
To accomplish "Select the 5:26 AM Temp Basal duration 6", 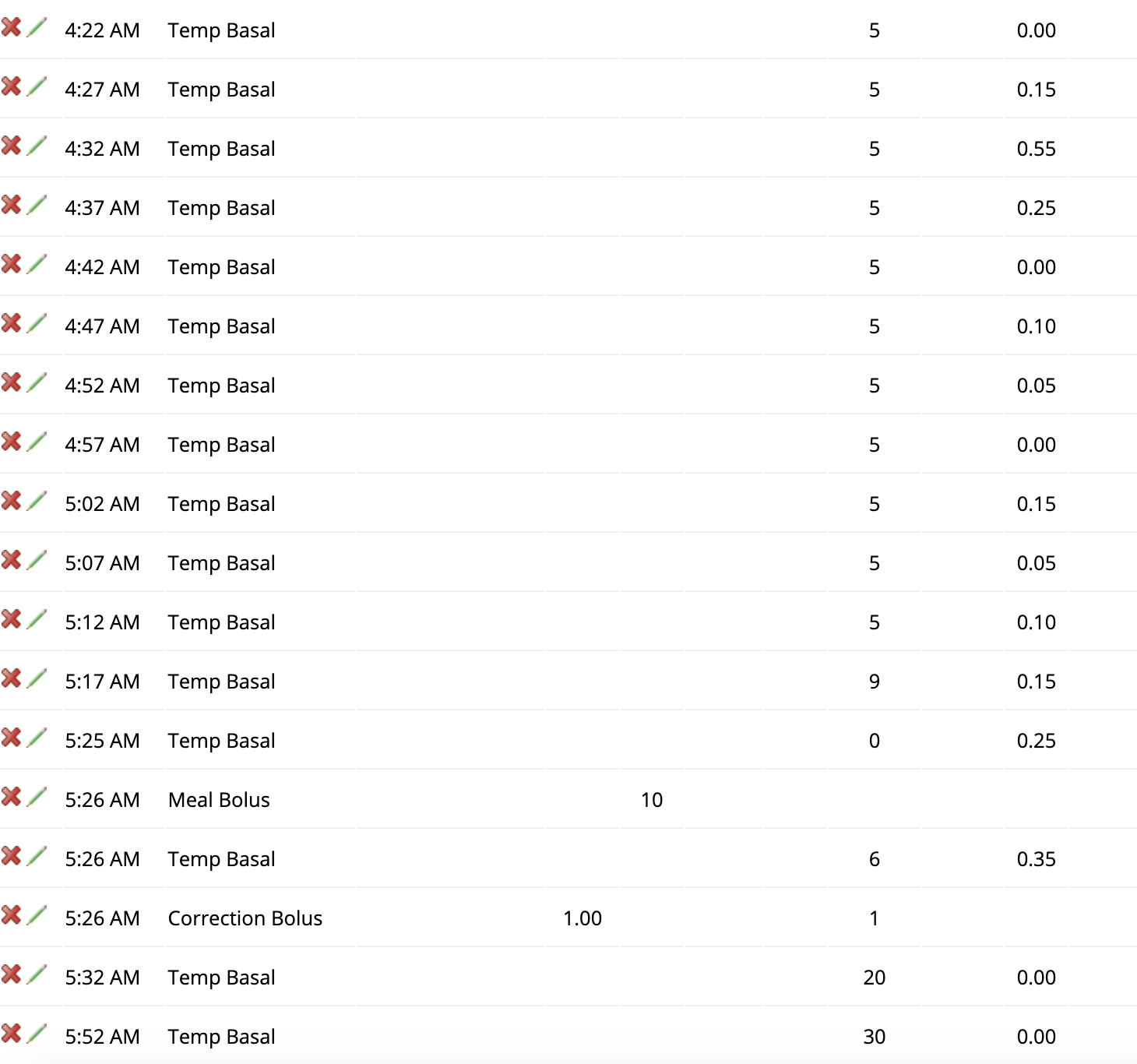I will (x=874, y=859).
